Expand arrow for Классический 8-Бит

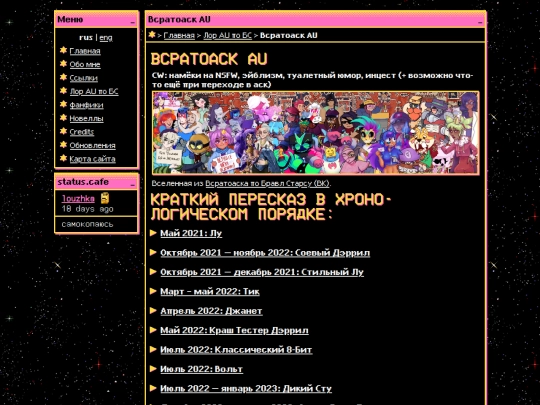coord(154,350)
